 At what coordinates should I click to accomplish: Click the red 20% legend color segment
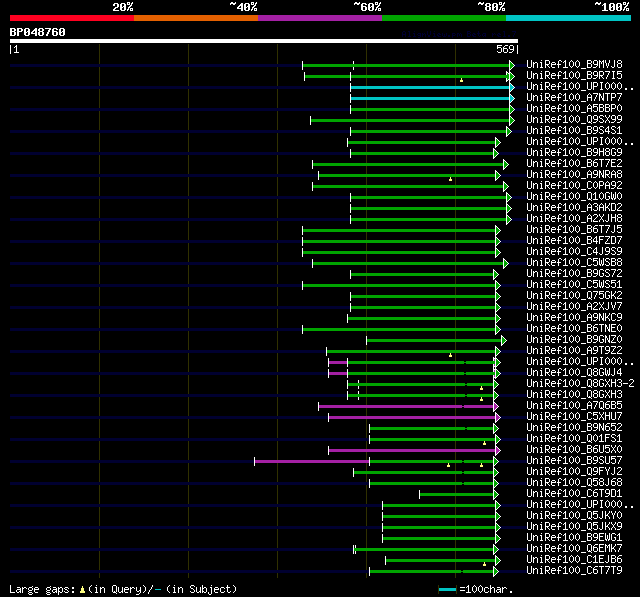tap(72, 18)
